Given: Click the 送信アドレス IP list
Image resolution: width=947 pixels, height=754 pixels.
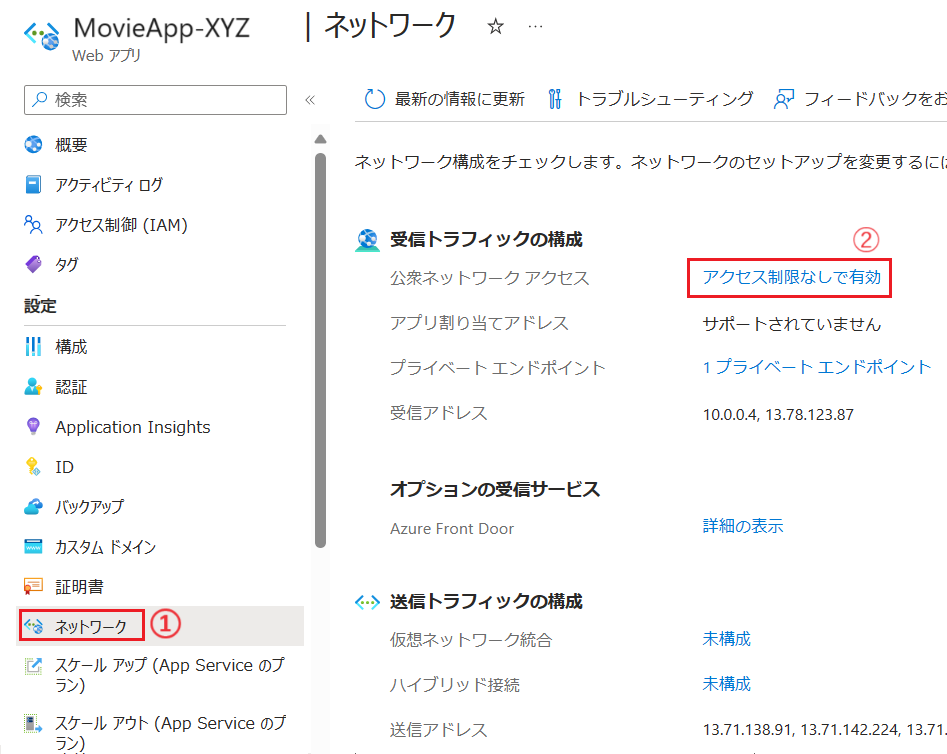Looking at the screenshot, I should 824,730.
